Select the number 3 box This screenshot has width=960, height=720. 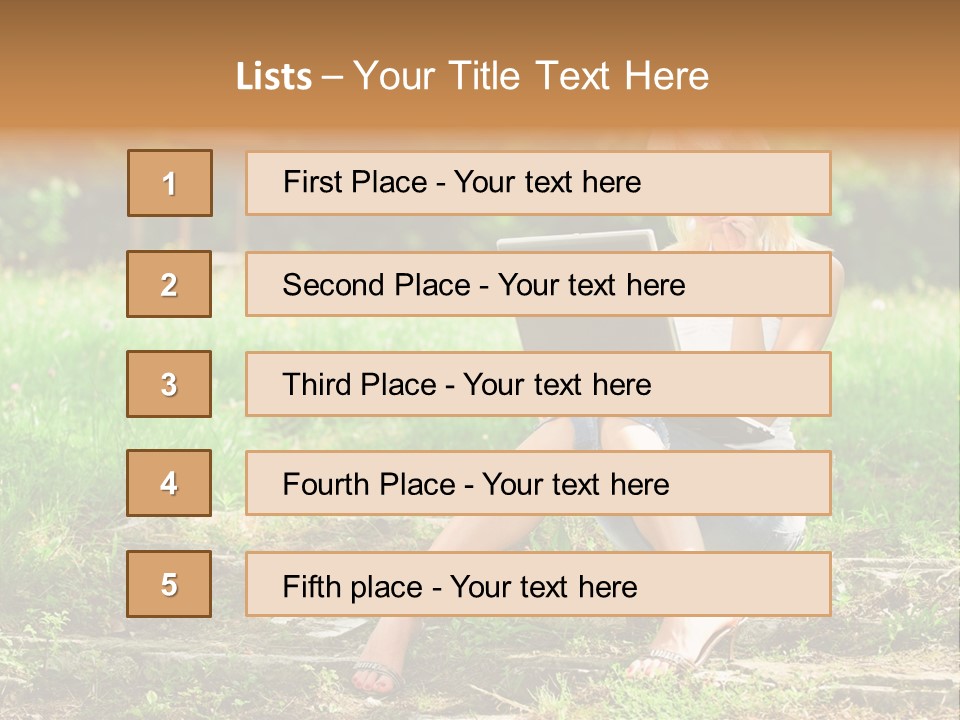[169, 384]
